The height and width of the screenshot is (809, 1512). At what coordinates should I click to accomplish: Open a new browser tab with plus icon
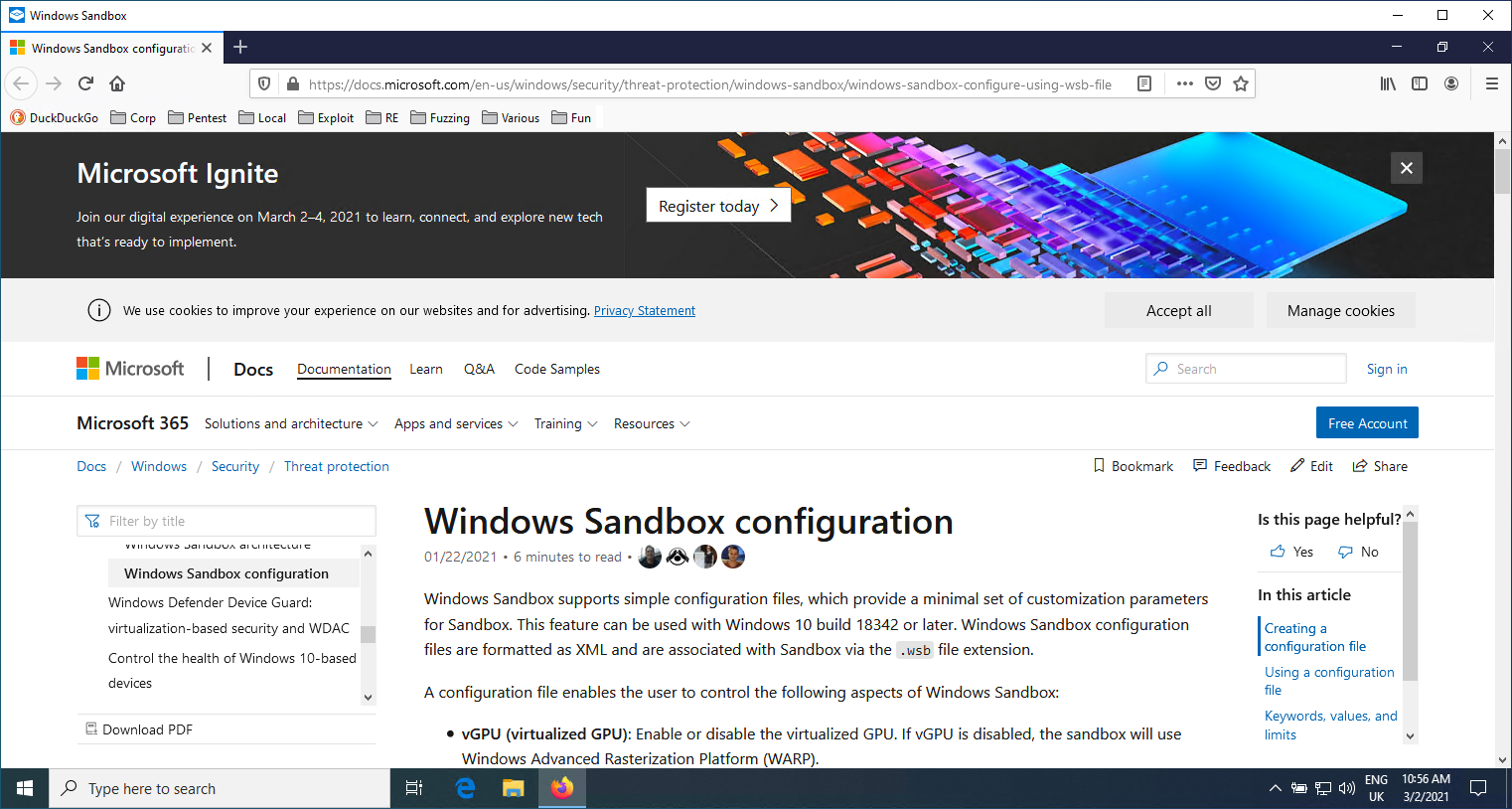(240, 47)
